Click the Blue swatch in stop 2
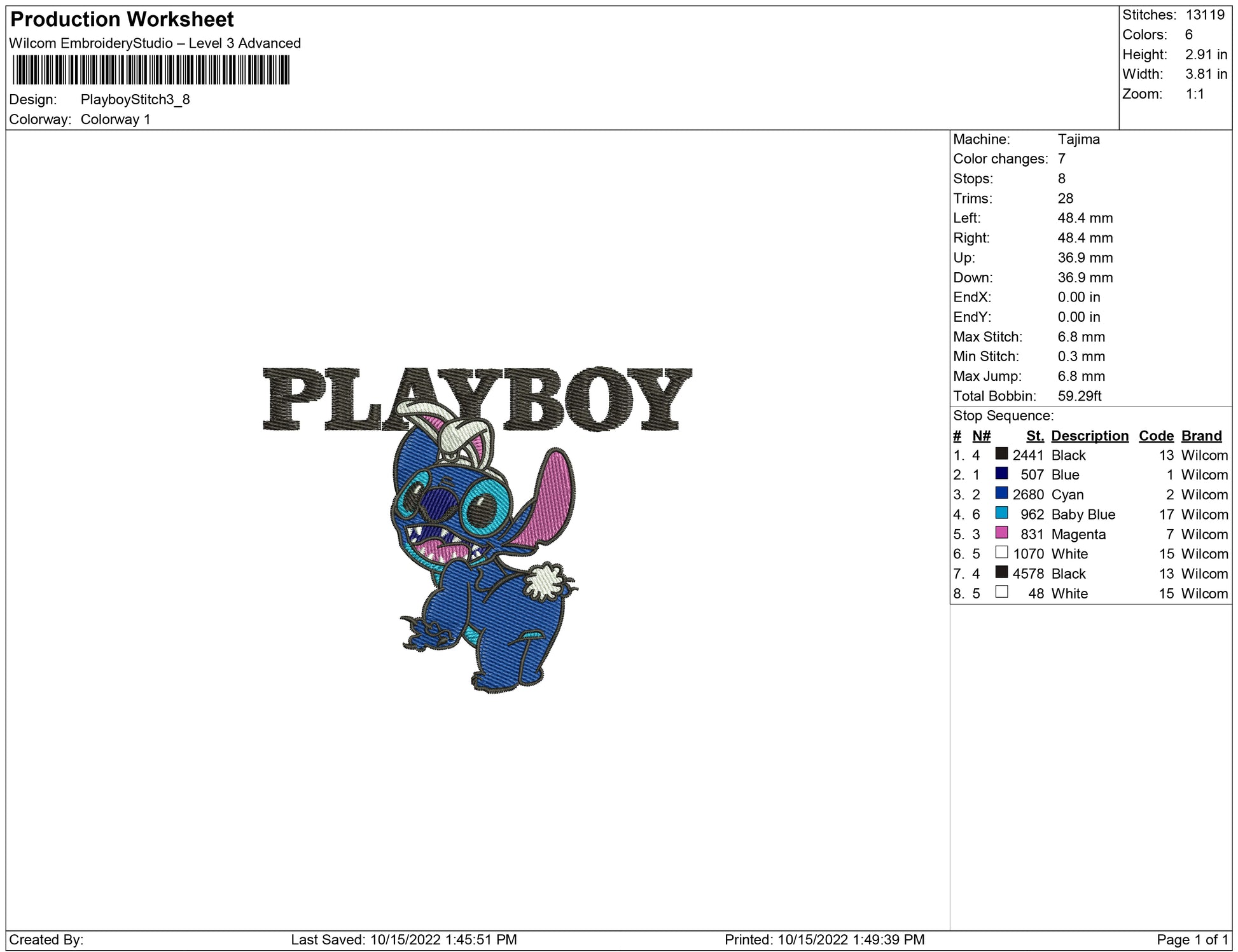Screen dimensions: 1238x952 pyautogui.click(x=1001, y=473)
